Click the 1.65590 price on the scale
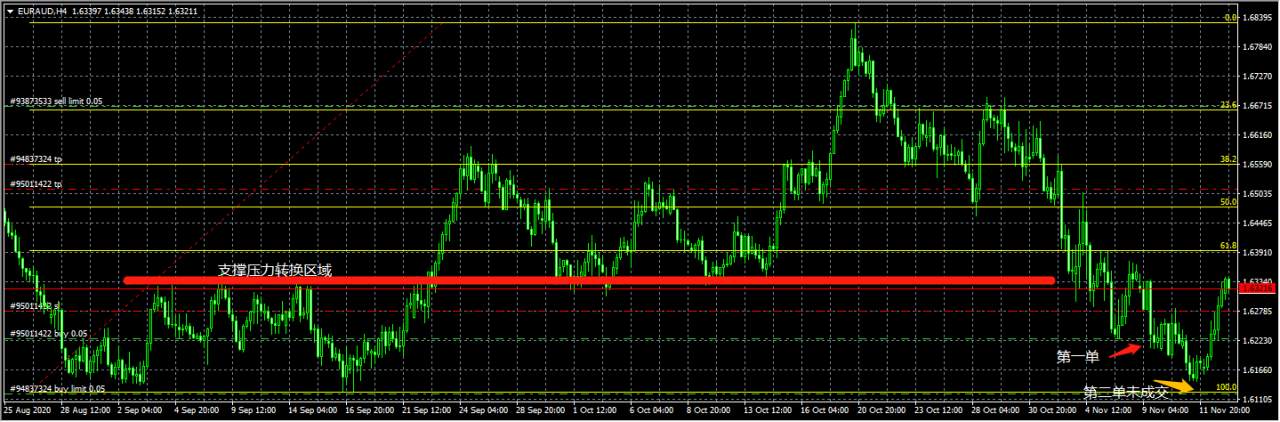Viewport: 1280px width, 422px height. point(1258,164)
